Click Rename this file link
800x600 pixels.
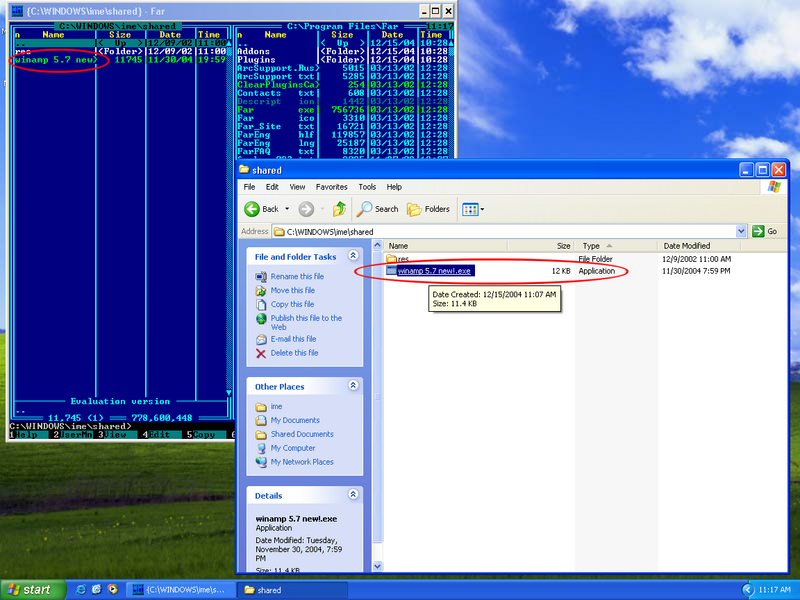(297, 277)
